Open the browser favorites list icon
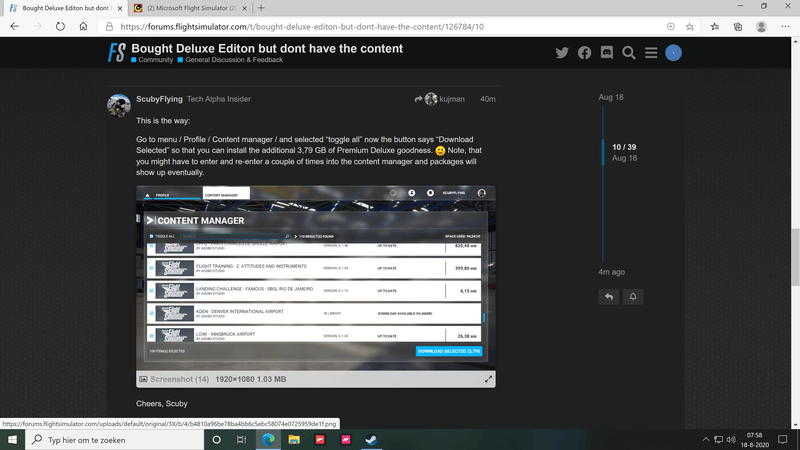Viewport: 800px width, 450px height. [715, 27]
